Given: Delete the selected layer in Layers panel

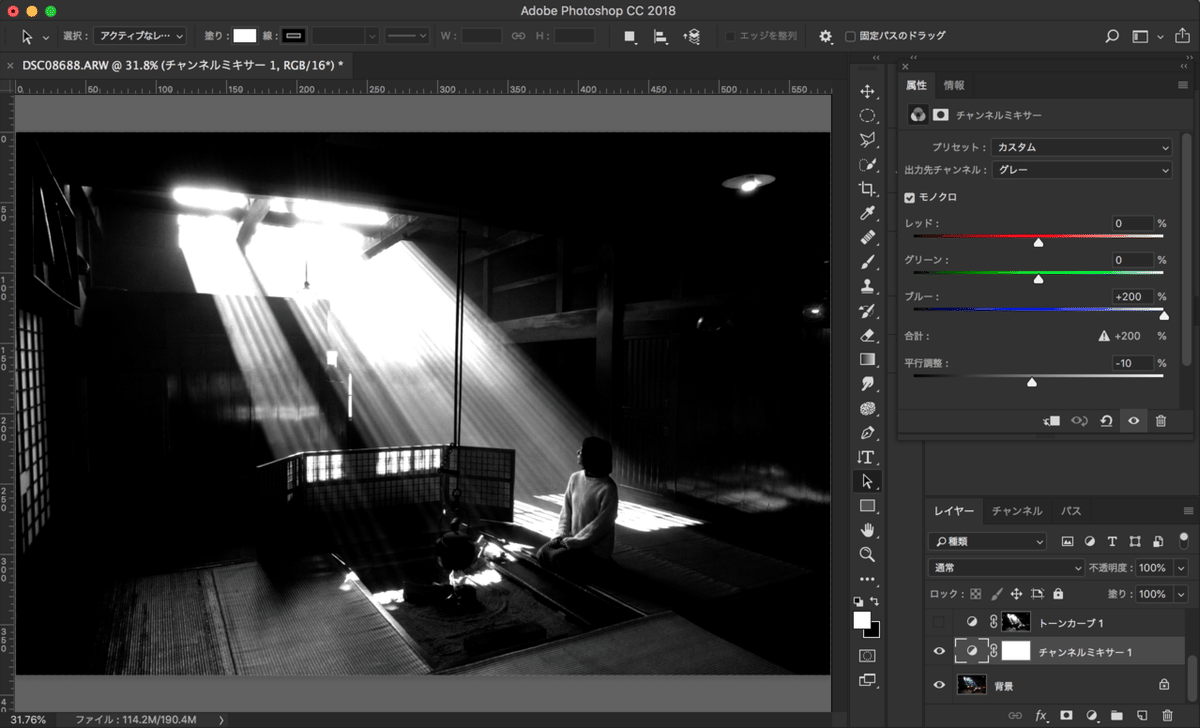Looking at the screenshot, I should coord(1167,716).
